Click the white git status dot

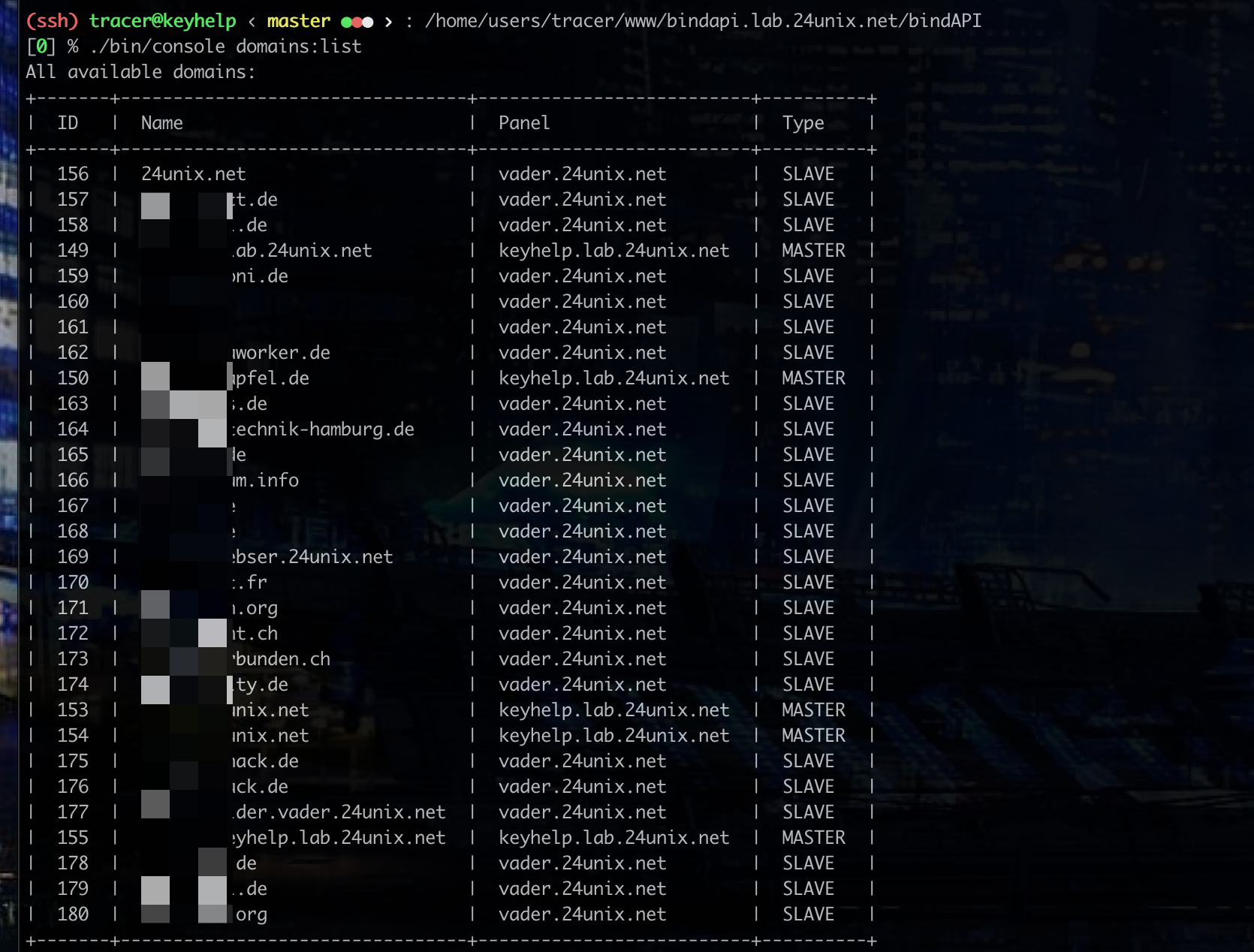367,23
